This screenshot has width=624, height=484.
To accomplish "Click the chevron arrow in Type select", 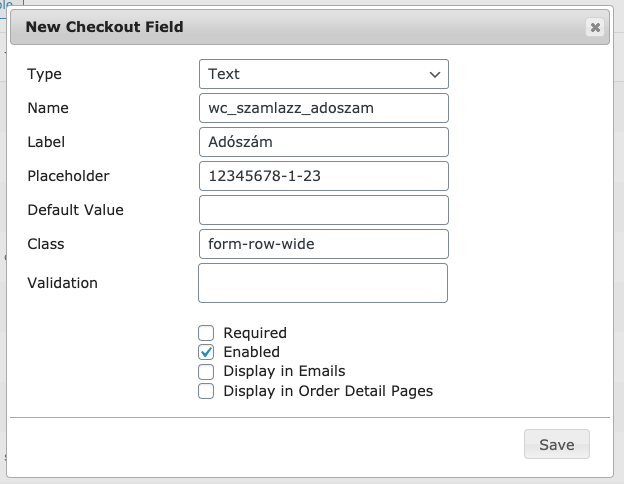I will pyautogui.click(x=435, y=74).
